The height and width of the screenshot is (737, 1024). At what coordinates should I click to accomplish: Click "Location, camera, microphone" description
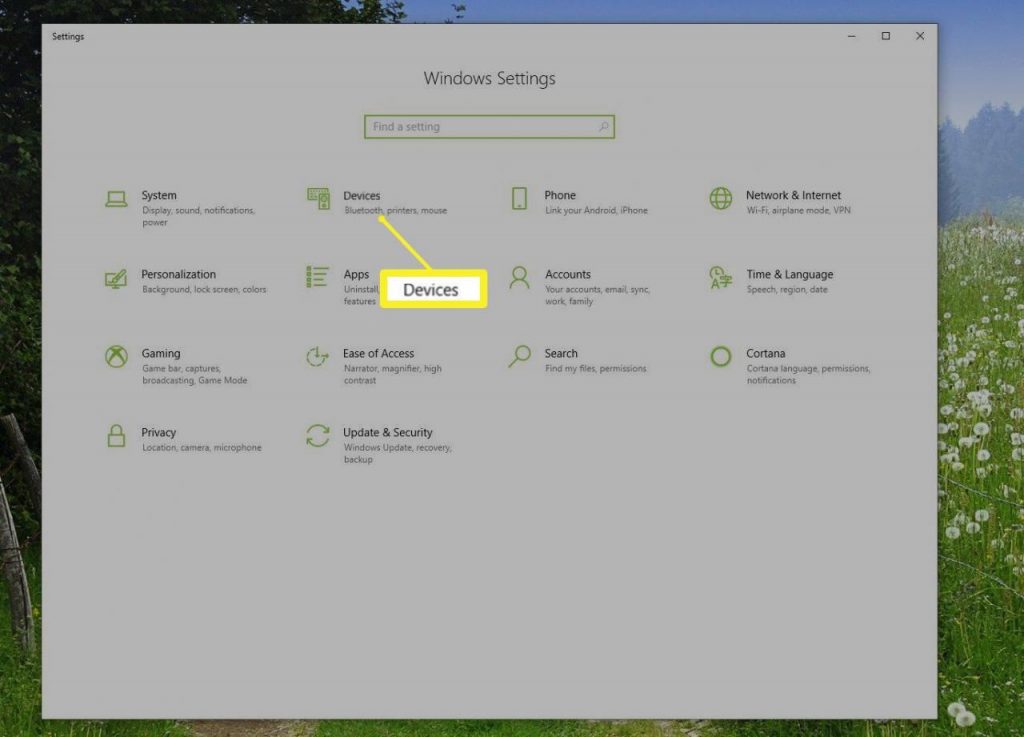202,447
